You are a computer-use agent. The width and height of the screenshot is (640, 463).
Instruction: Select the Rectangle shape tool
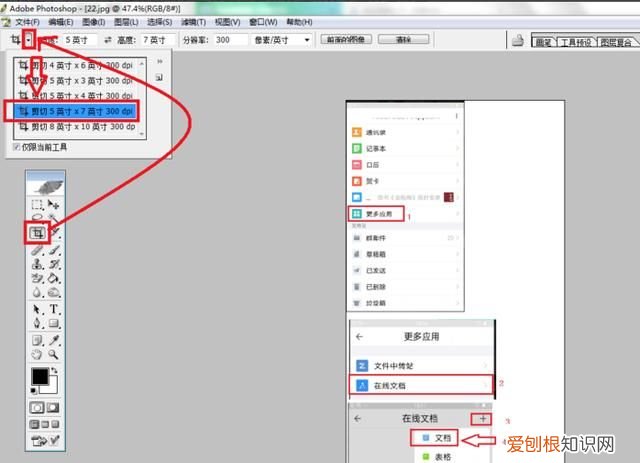tap(54, 323)
